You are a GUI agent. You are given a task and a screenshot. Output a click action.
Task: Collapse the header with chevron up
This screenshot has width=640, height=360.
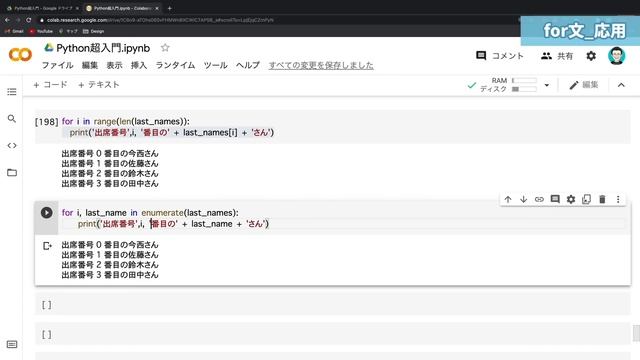tap(621, 85)
